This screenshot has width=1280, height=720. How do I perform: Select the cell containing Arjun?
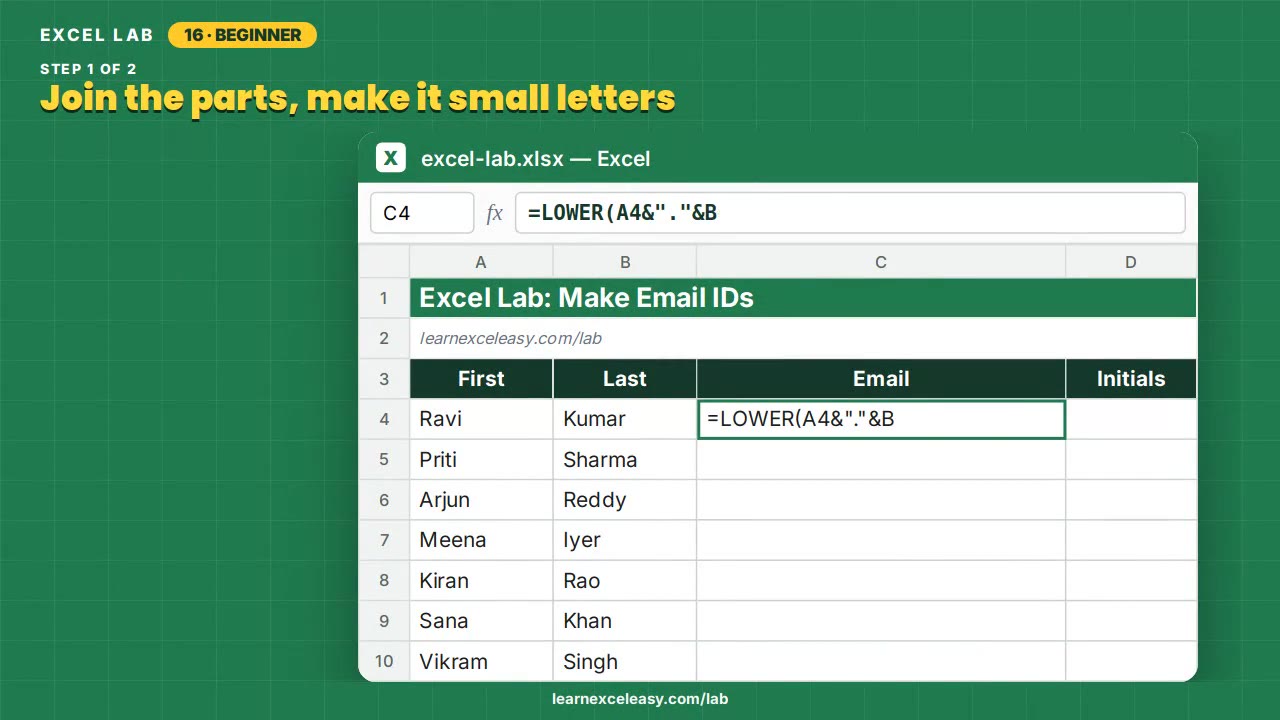[481, 500]
